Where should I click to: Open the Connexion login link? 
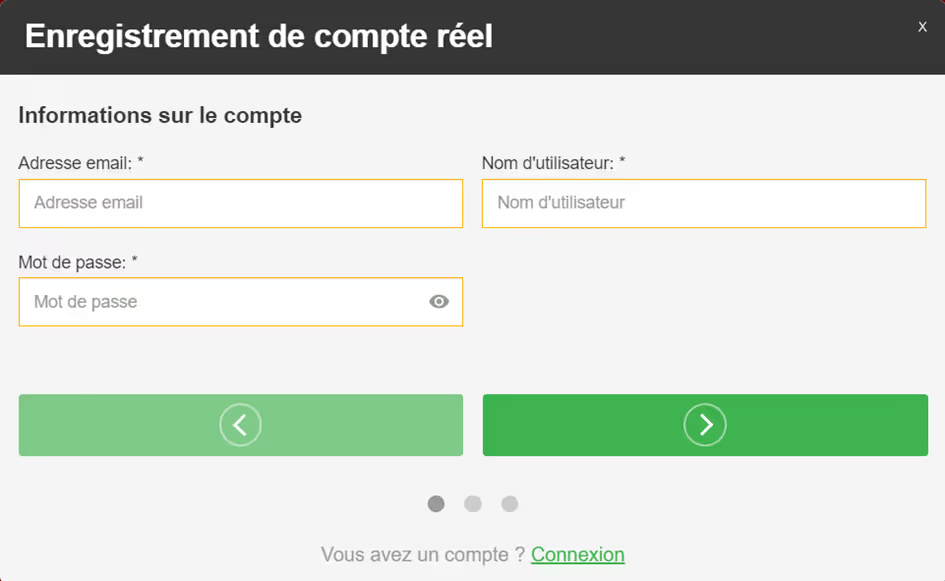[x=578, y=555]
